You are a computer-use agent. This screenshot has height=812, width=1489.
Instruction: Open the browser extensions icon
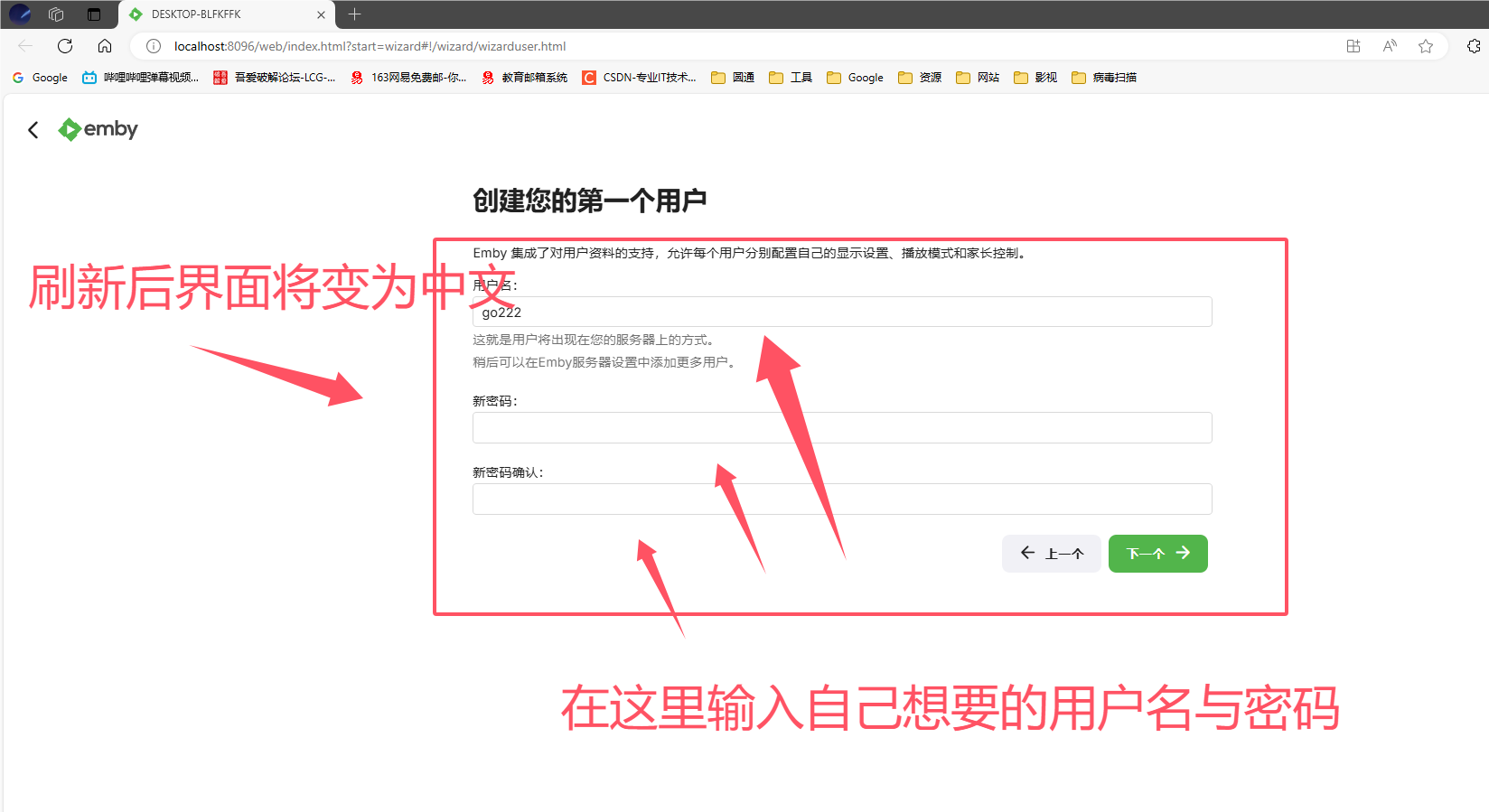click(1474, 46)
